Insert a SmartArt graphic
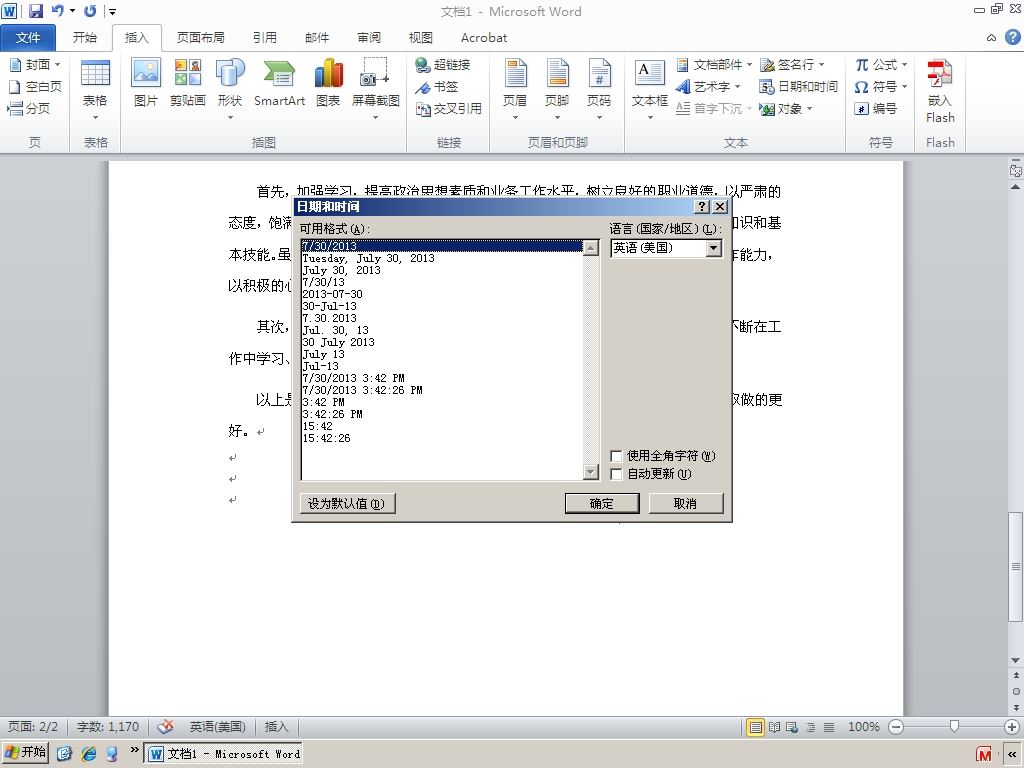Viewport: 1024px width, 768px height. pyautogui.click(x=280, y=82)
